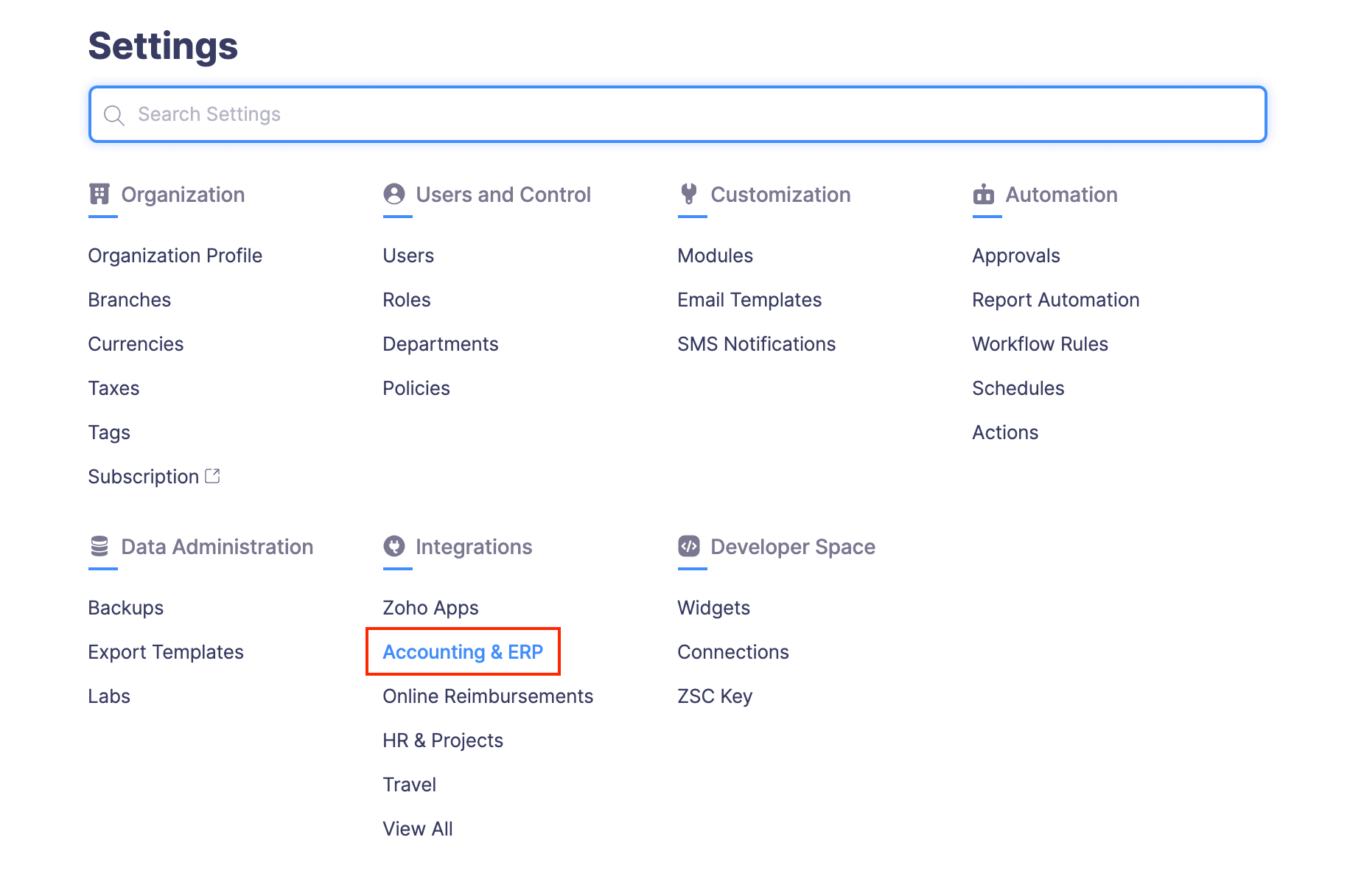Open the Organization Profile settings
Image resolution: width=1350 pixels, height=896 pixels.
click(x=175, y=255)
